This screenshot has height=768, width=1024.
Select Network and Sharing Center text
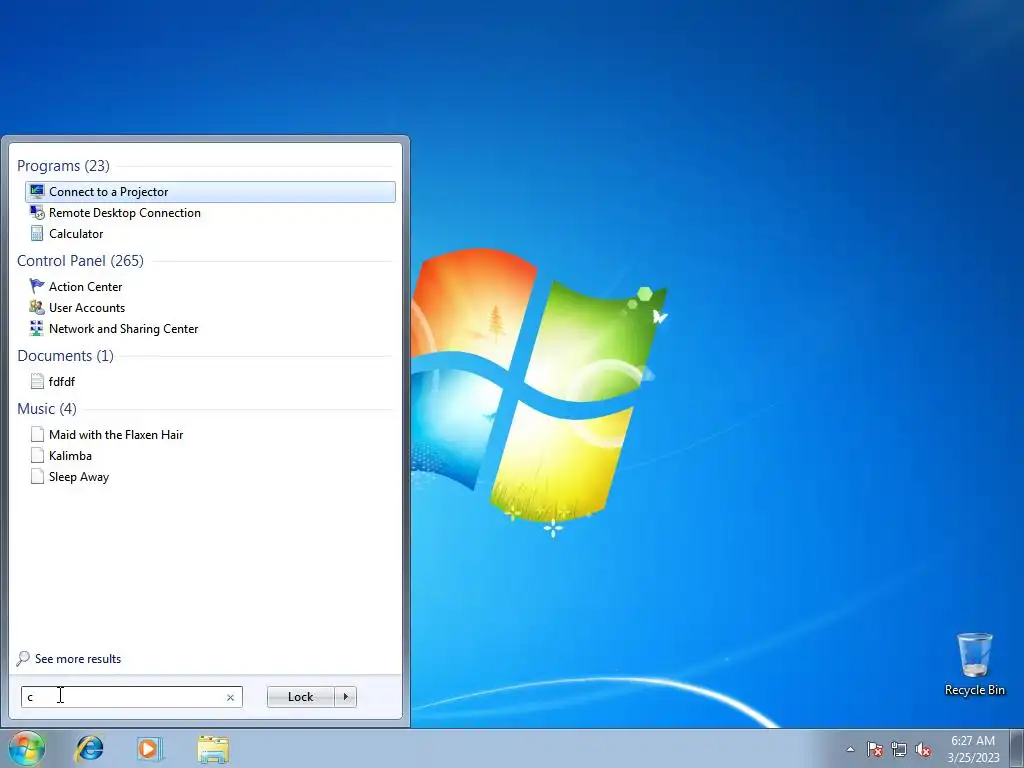(x=123, y=328)
